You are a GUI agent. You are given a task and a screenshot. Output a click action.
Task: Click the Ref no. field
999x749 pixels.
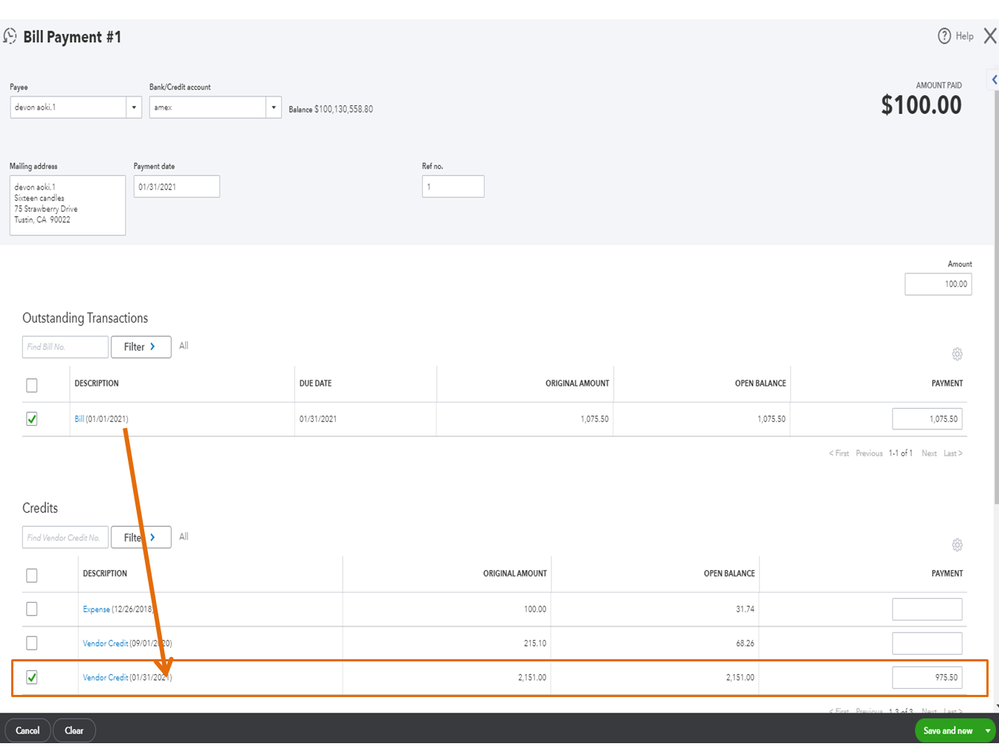[453, 187]
